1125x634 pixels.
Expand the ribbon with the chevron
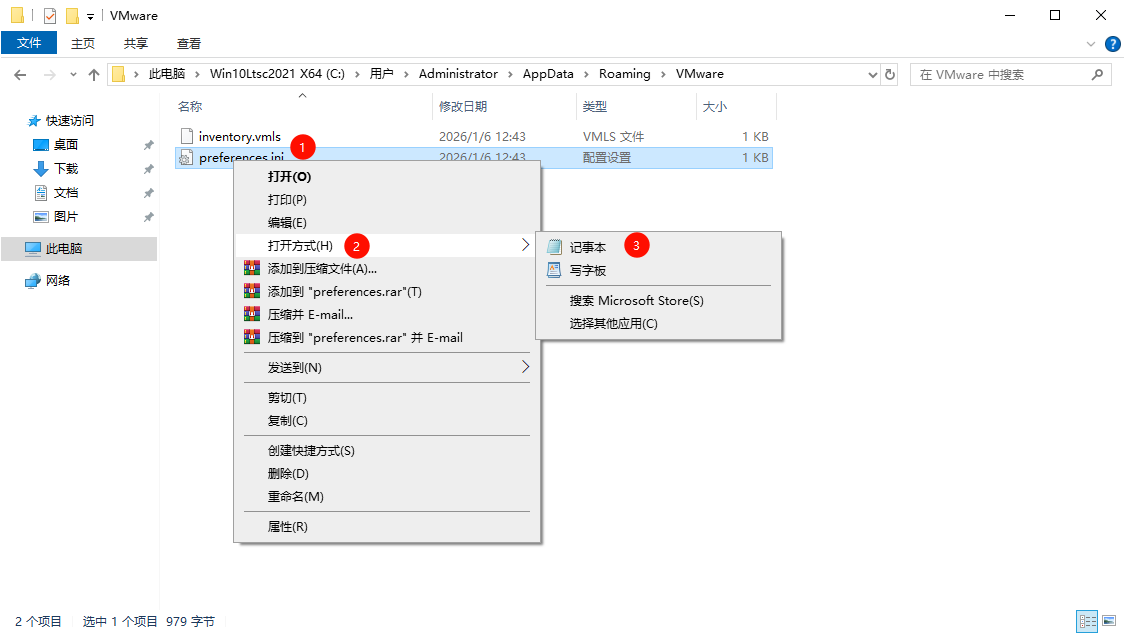(1091, 44)
